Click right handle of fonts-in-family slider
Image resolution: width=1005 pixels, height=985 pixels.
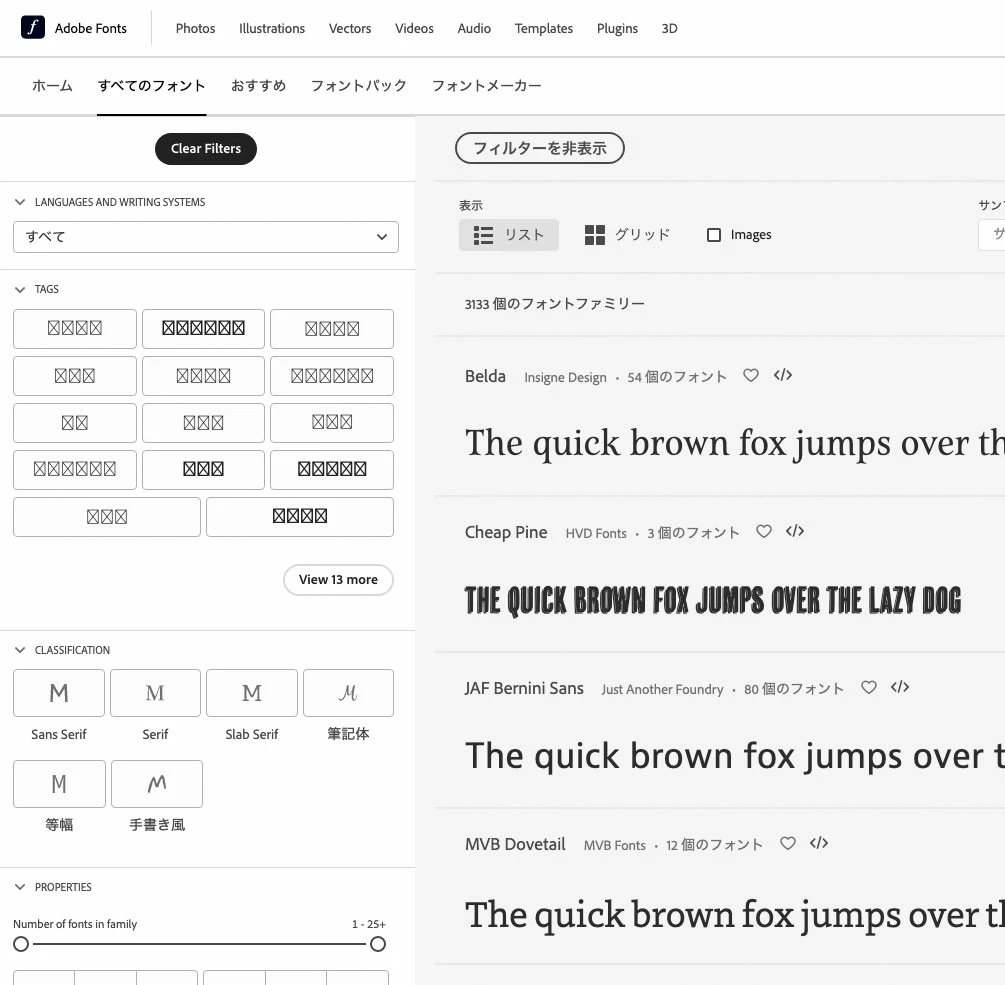378,944
